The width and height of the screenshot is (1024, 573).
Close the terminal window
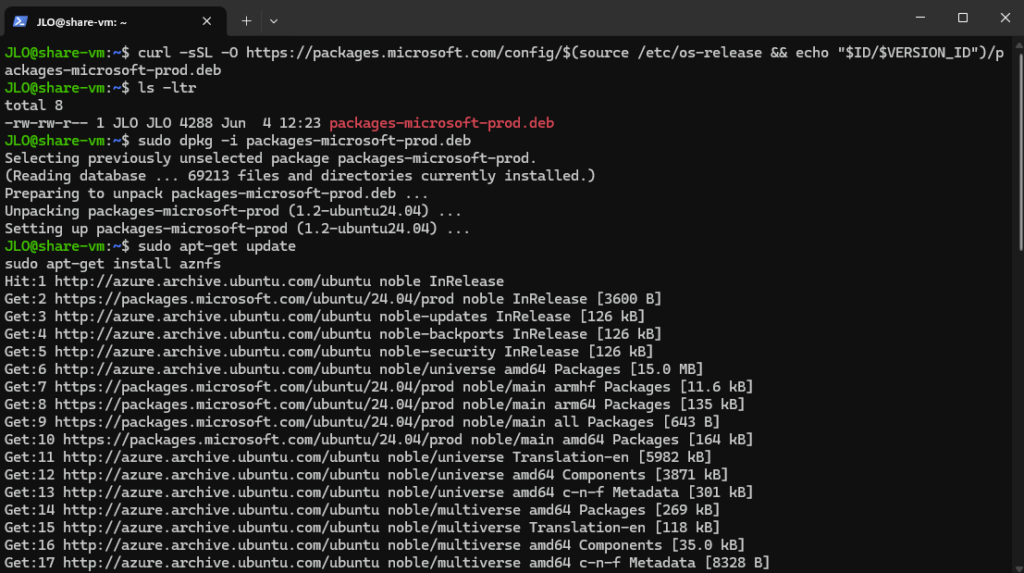[1005, 18]
